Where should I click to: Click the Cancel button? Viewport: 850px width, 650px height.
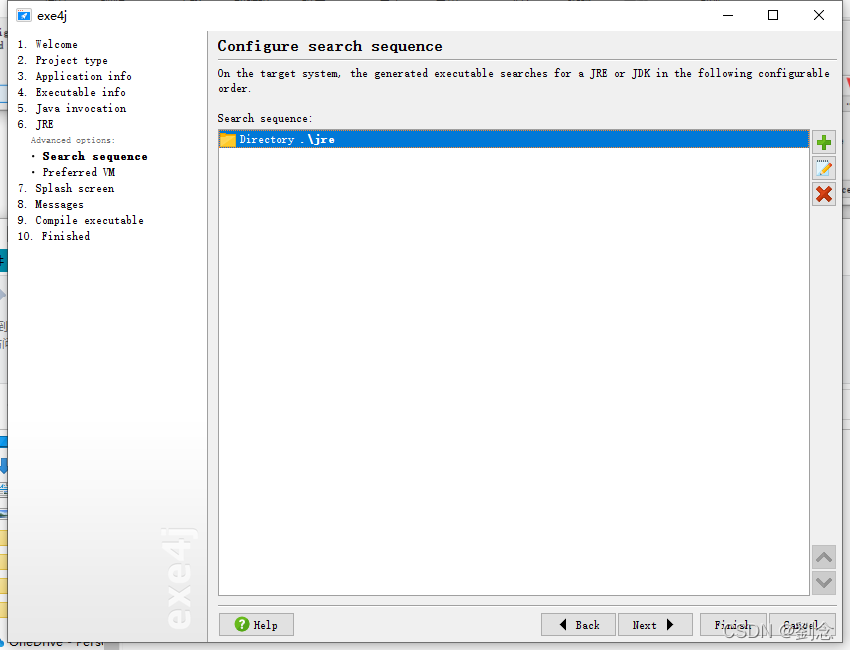[802, 625]
